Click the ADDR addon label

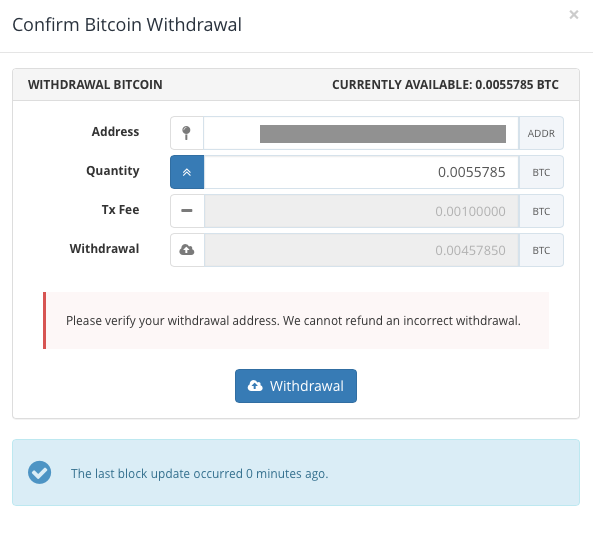pyautogui.click(x=541, y=133)
